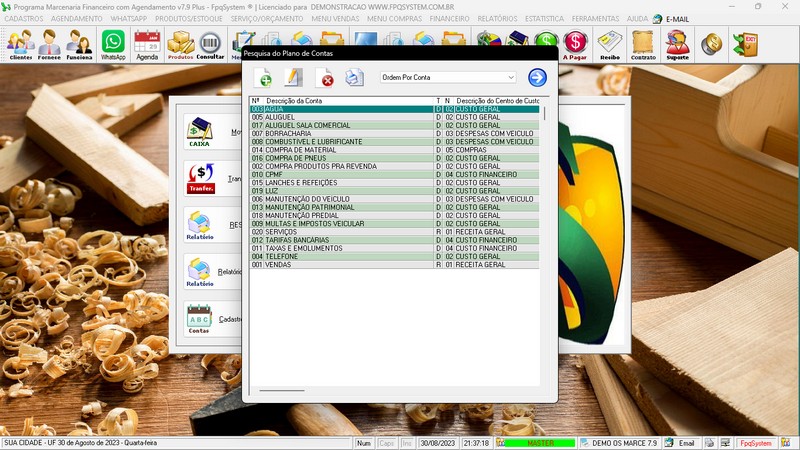The width and height of the screenshot is (800, 450).
Task: Select the 003 AGUA account row
Action: coord(394,109)
